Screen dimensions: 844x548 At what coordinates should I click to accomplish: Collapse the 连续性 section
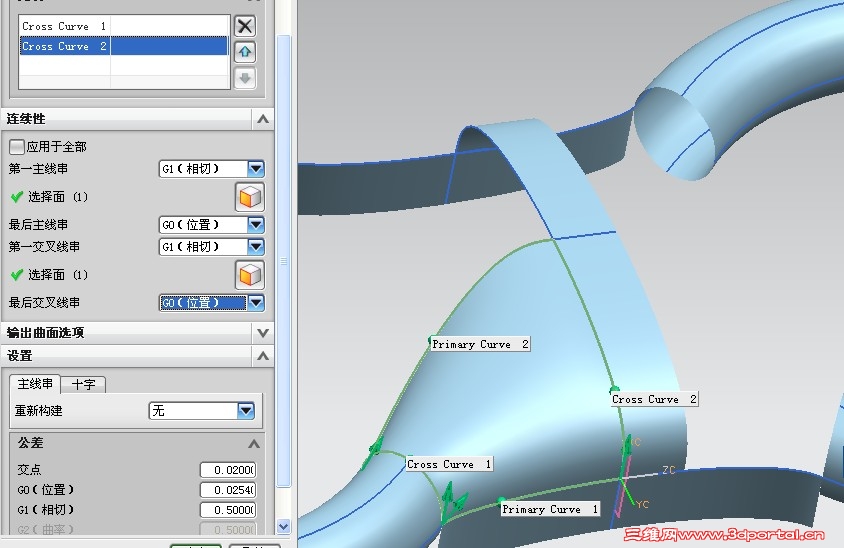coord(263,119)
